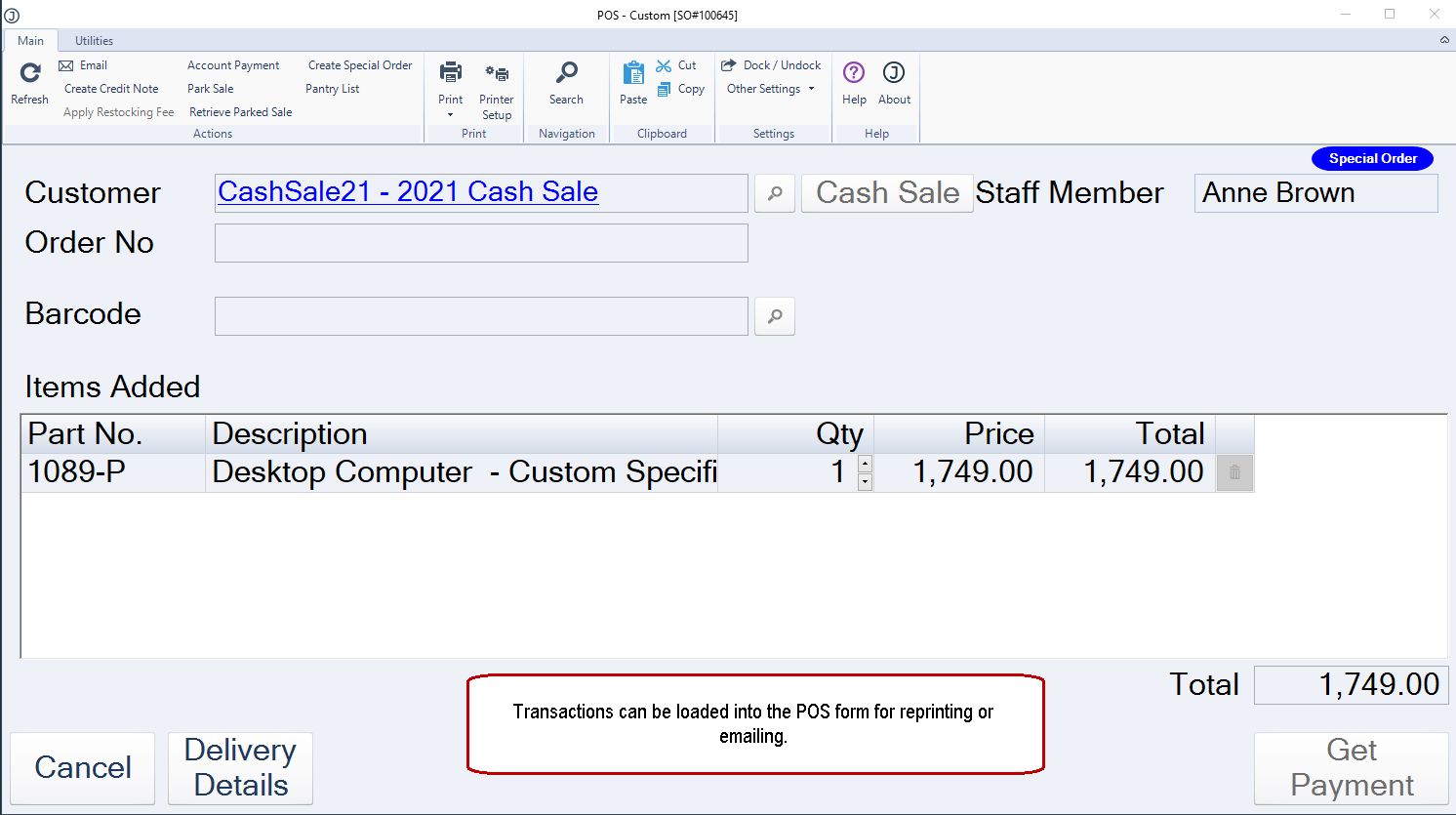Screen dimensions: 1456x815
Task: Click the Description column header
Action: [462, 434]
